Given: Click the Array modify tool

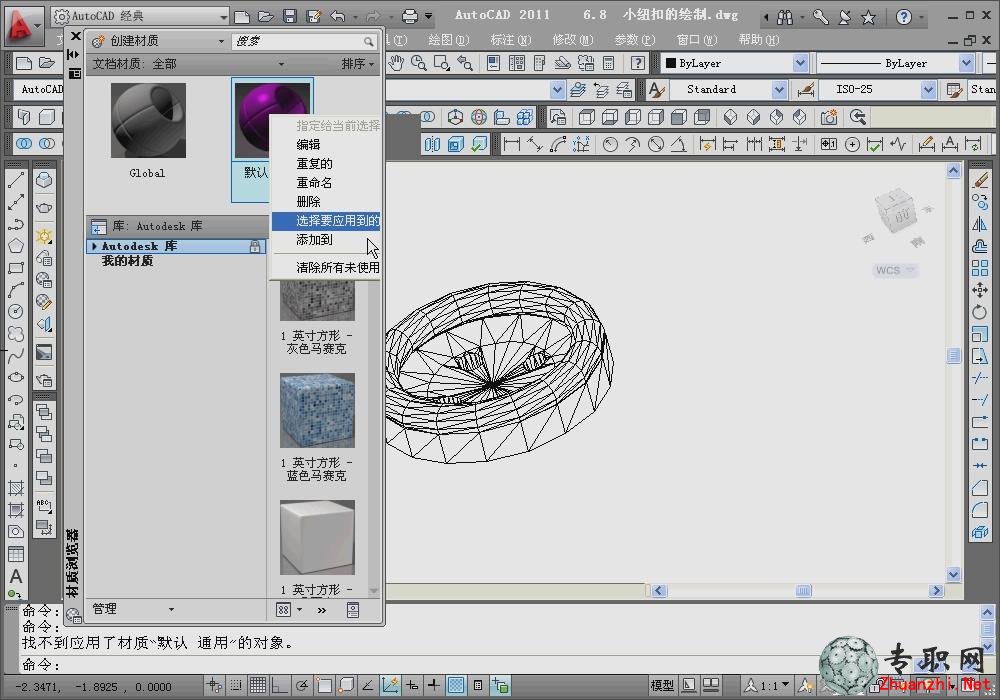Looking at the screenshot, I should tap(980, 268).
